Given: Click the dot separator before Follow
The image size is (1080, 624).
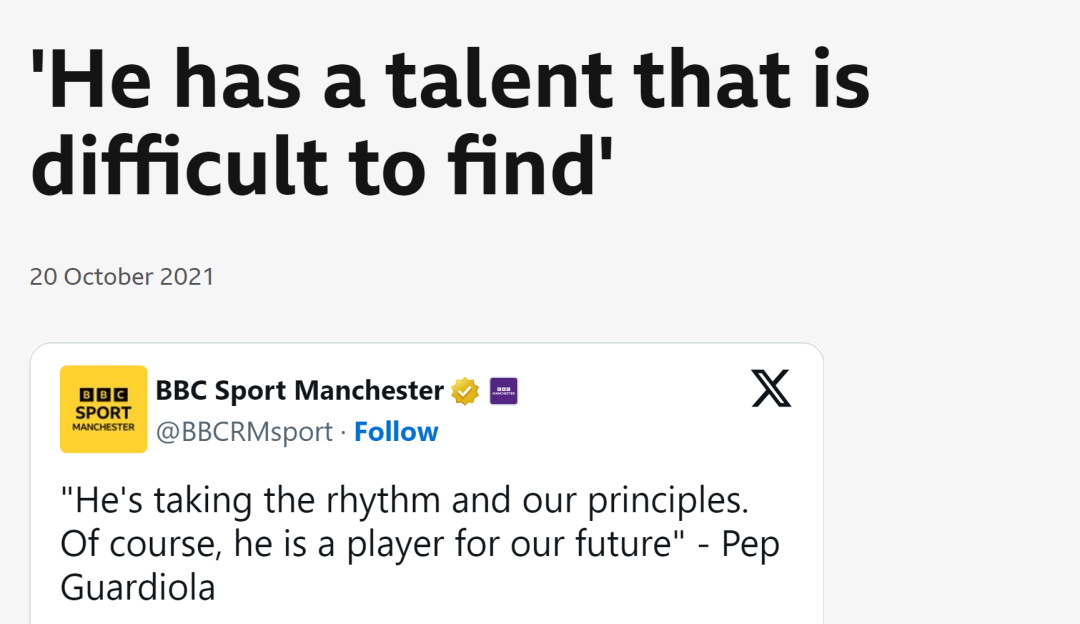Looking at the screenshot, I should (343, 433).
